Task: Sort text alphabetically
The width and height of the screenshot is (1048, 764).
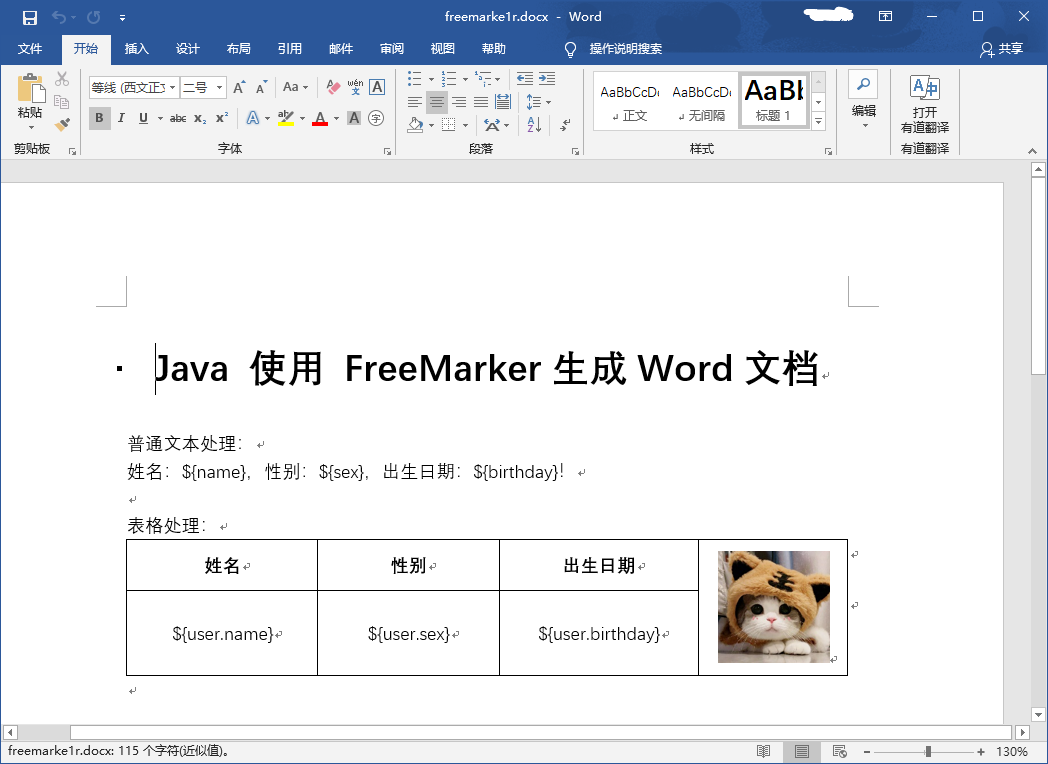Action: click(x=534, y=125)
